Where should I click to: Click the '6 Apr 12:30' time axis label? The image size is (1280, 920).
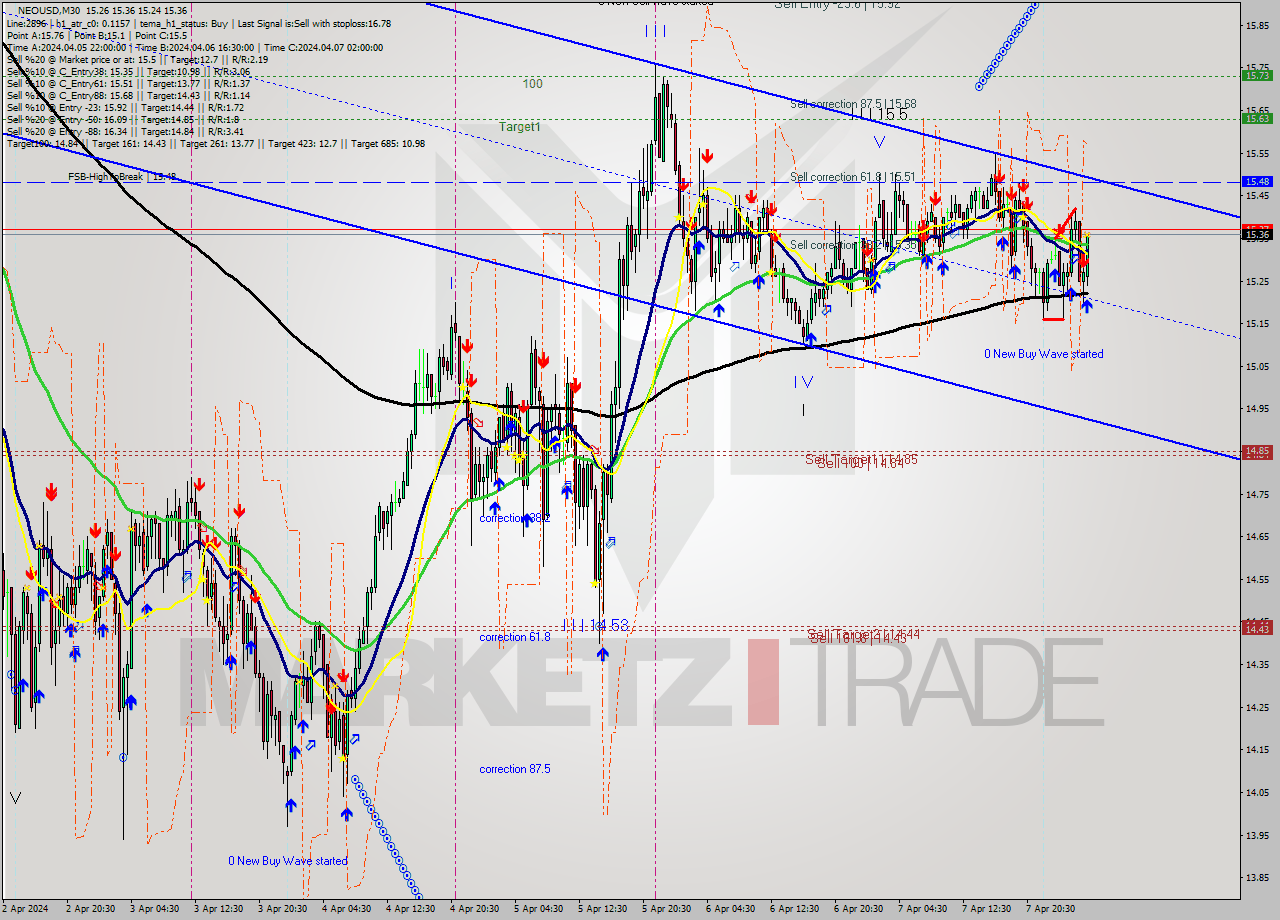pos(794,909)
